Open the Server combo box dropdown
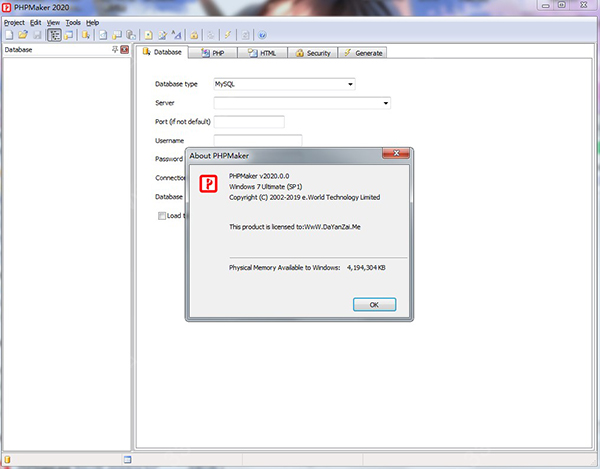Viewport: 600px width, 469px height. point(385,102)
